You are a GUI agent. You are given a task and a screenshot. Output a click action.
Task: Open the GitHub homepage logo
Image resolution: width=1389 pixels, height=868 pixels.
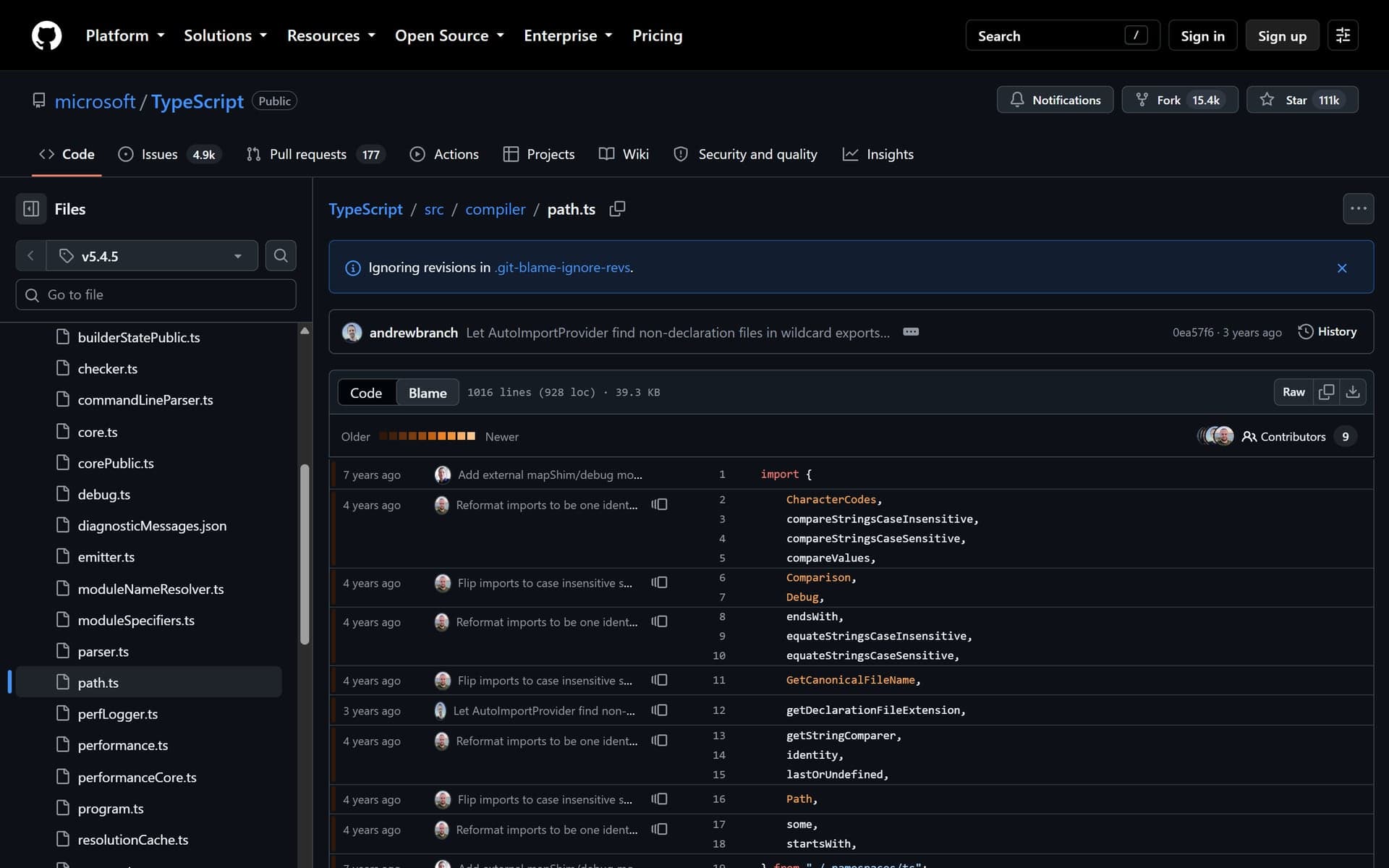click(46, 35)
